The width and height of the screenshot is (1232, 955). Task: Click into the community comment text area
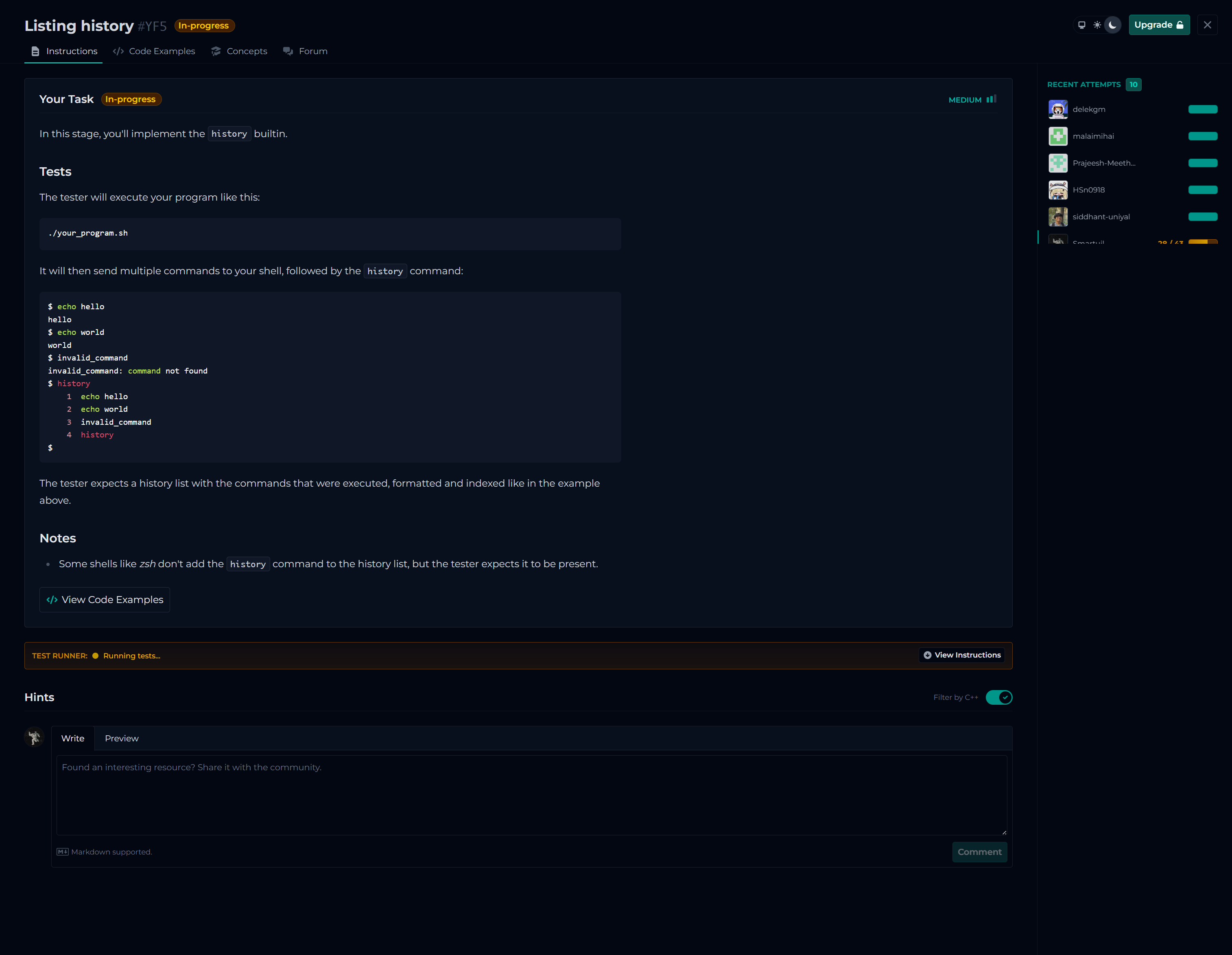(x=531, y=795)
